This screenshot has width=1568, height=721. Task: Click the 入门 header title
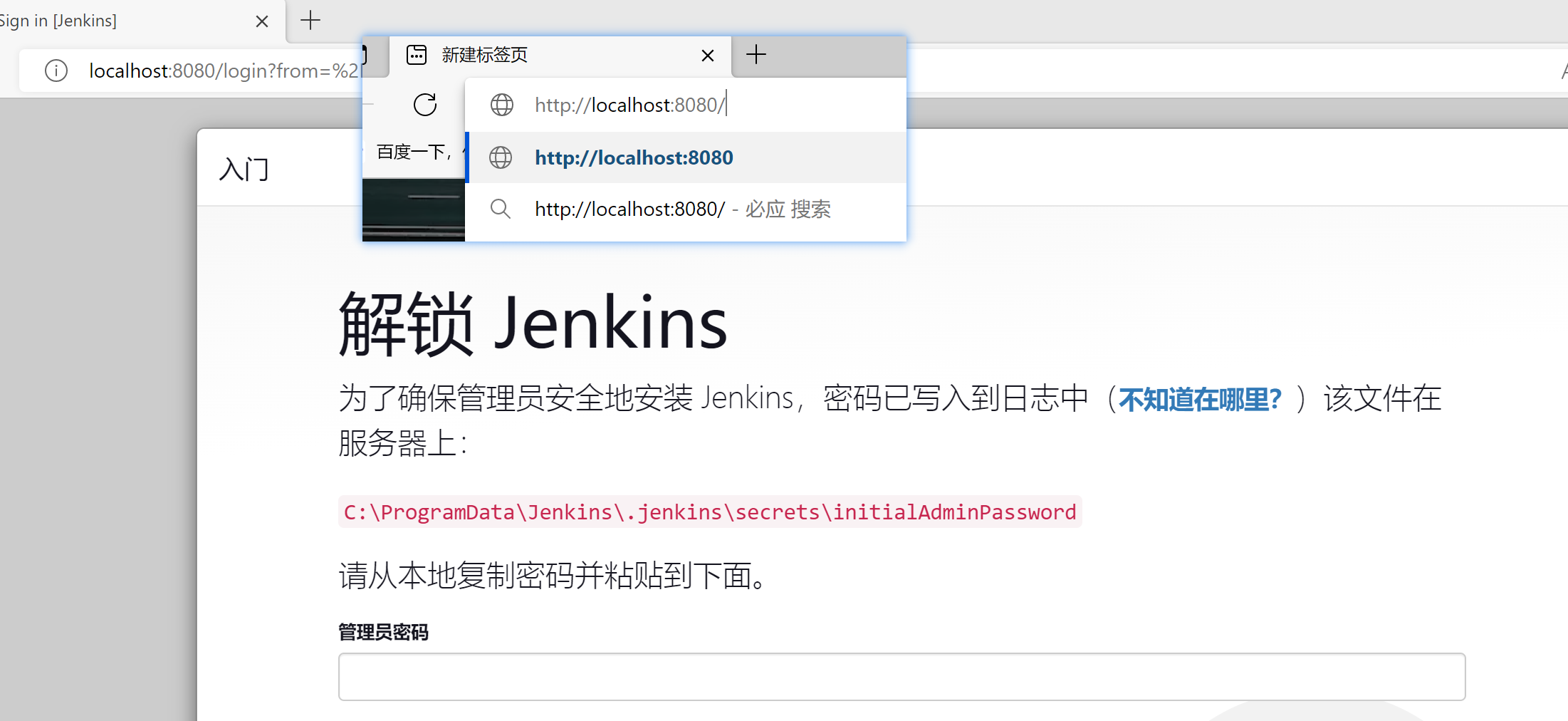[244, 170]
